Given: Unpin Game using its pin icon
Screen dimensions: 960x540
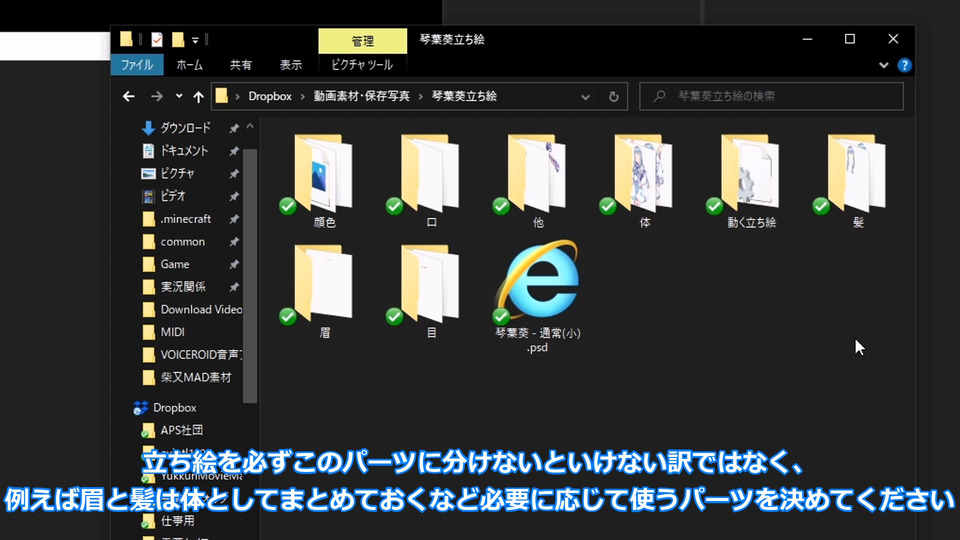Looking at the screenshot, I should click(234, 264).
